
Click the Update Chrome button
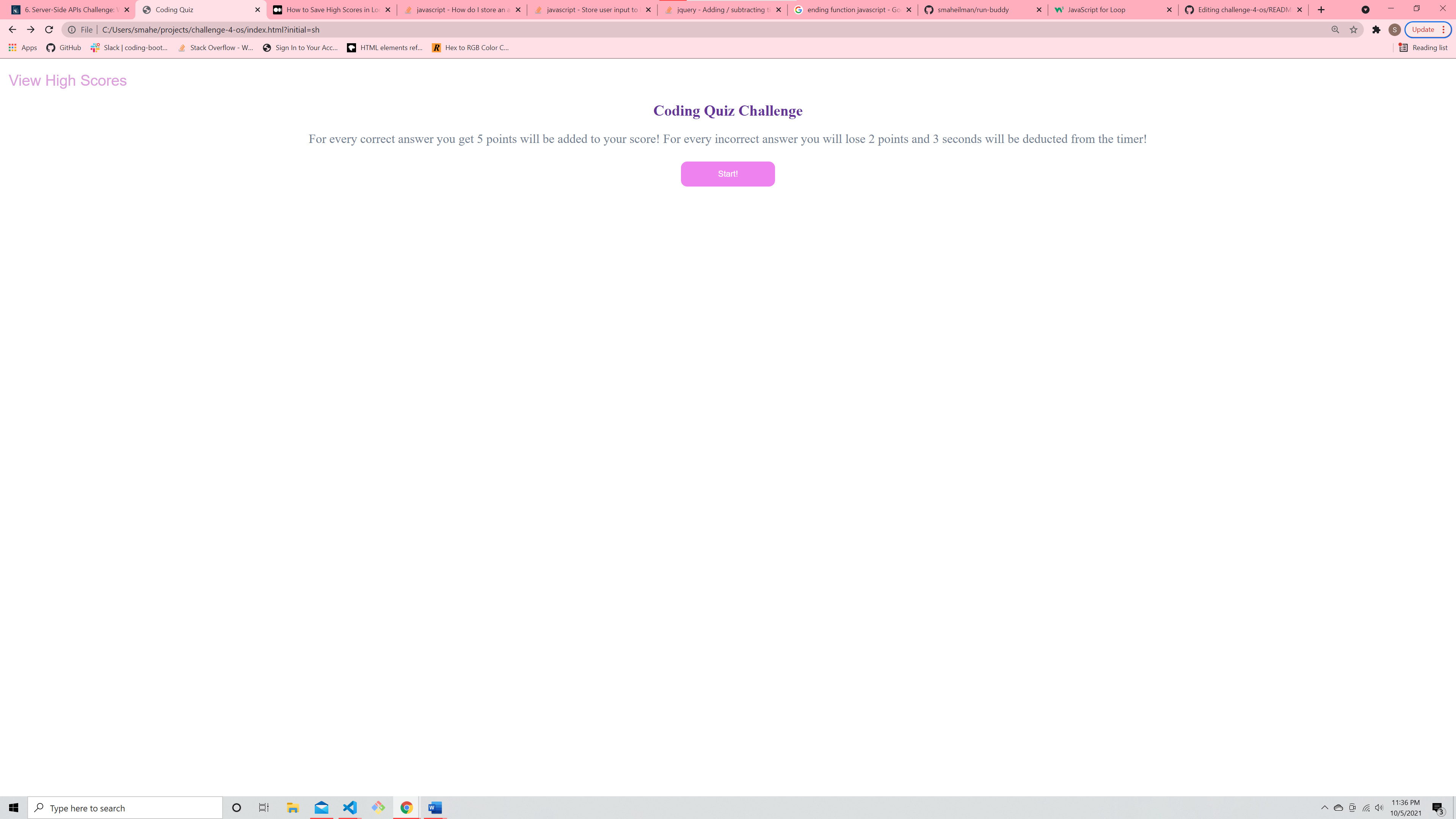pyautogui.click(x=1428, y=30)
